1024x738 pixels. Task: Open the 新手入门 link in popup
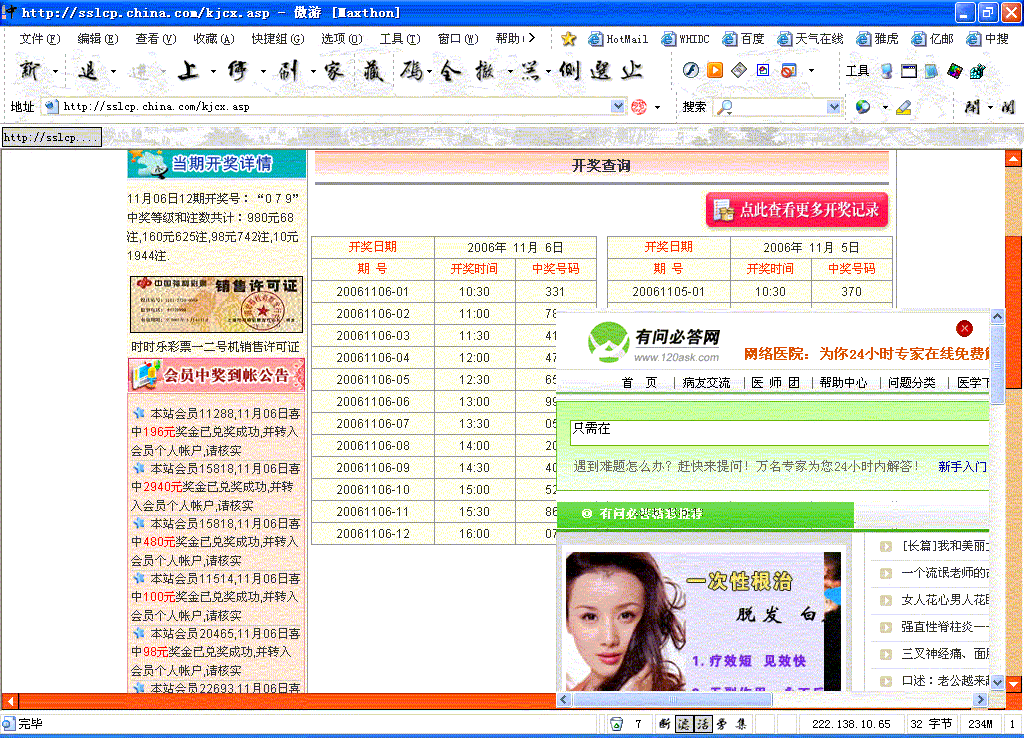tap(962, 466)
